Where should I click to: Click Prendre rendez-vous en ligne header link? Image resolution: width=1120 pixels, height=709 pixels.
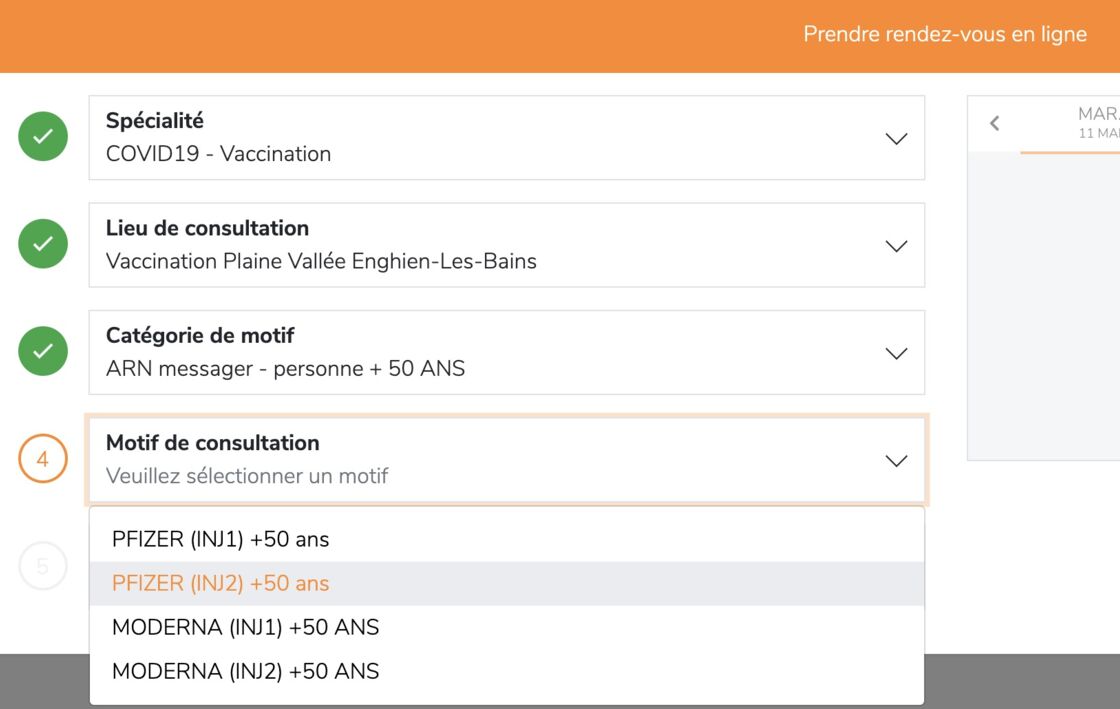point(944,34)
